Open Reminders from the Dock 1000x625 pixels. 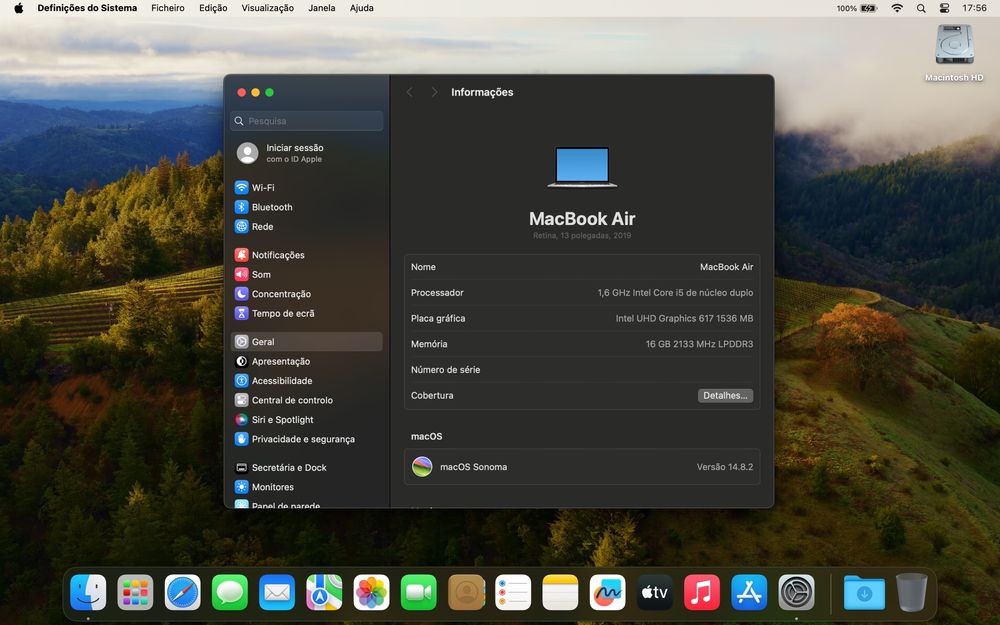tap(513, 592)
